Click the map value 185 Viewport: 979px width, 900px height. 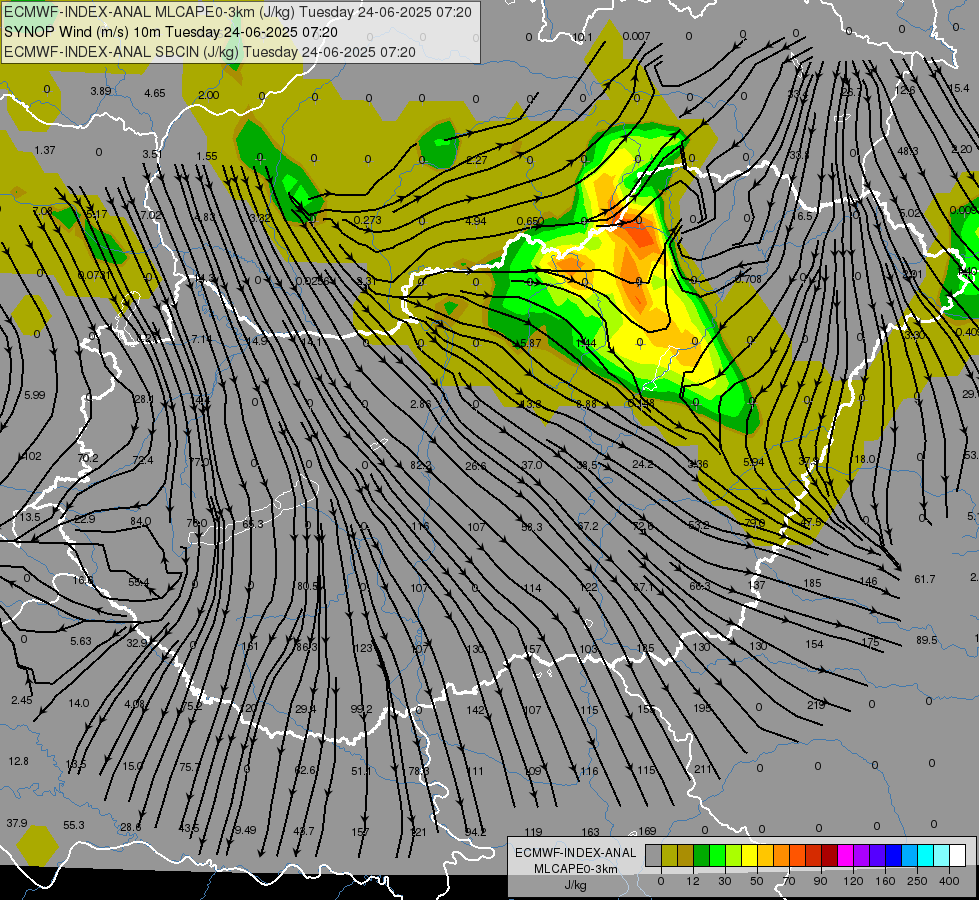(x=812, y=583)
